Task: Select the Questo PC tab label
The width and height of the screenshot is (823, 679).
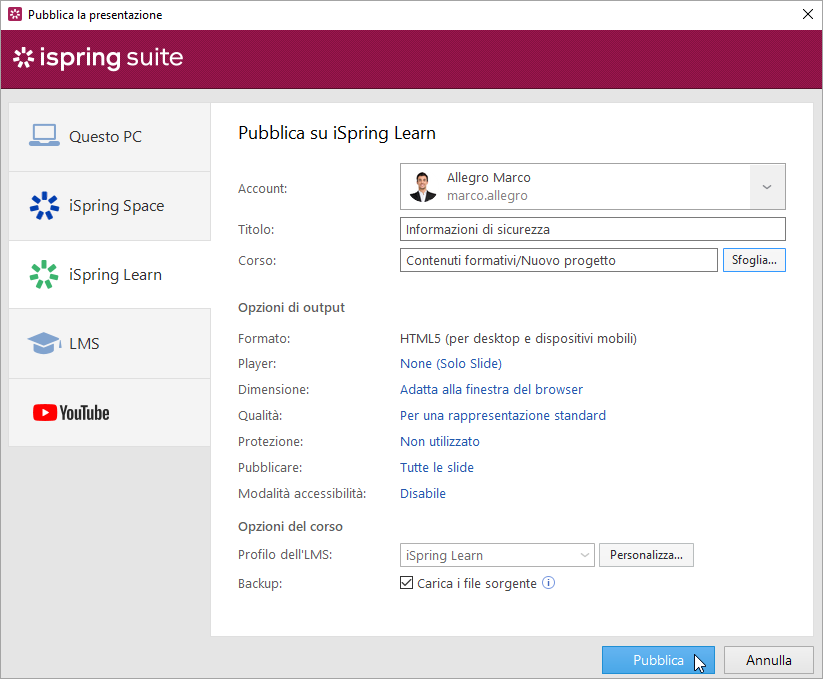Action: tap(105, 137)
